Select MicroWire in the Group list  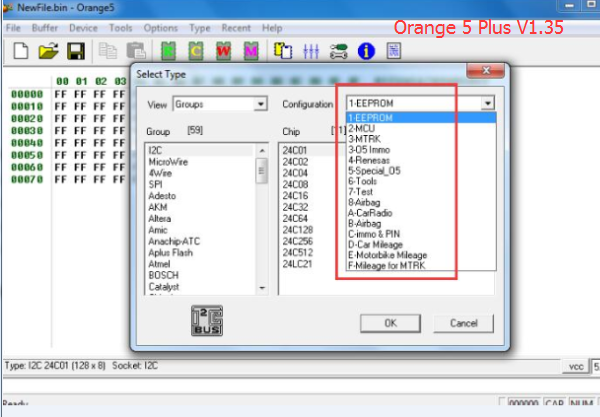(x=166, y=160)
